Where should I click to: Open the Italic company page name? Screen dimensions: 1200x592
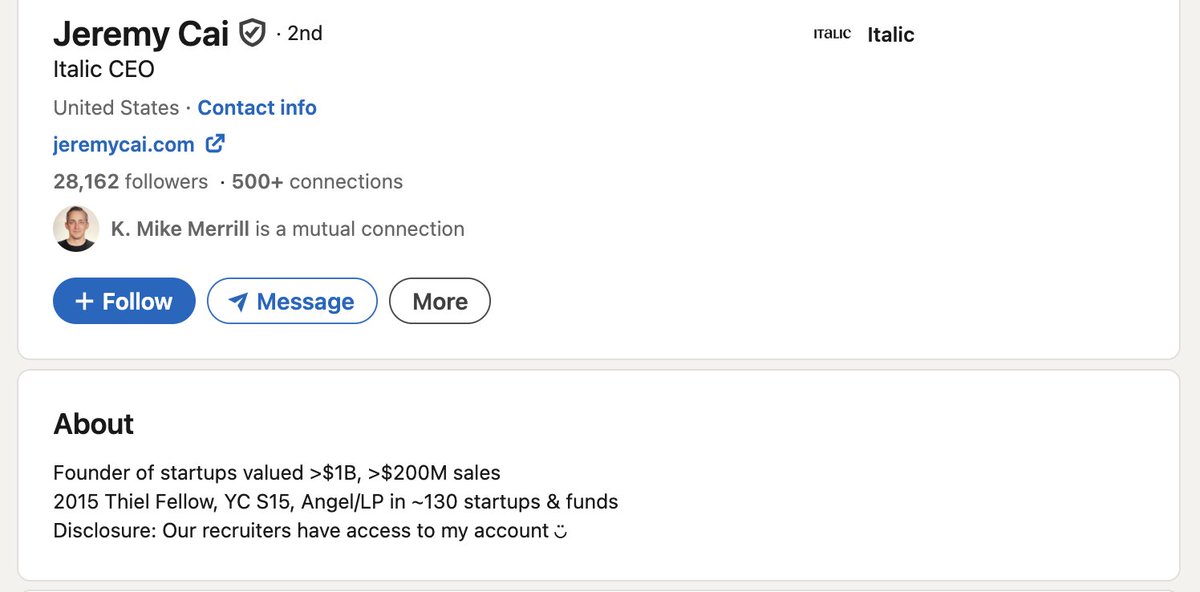891,34
